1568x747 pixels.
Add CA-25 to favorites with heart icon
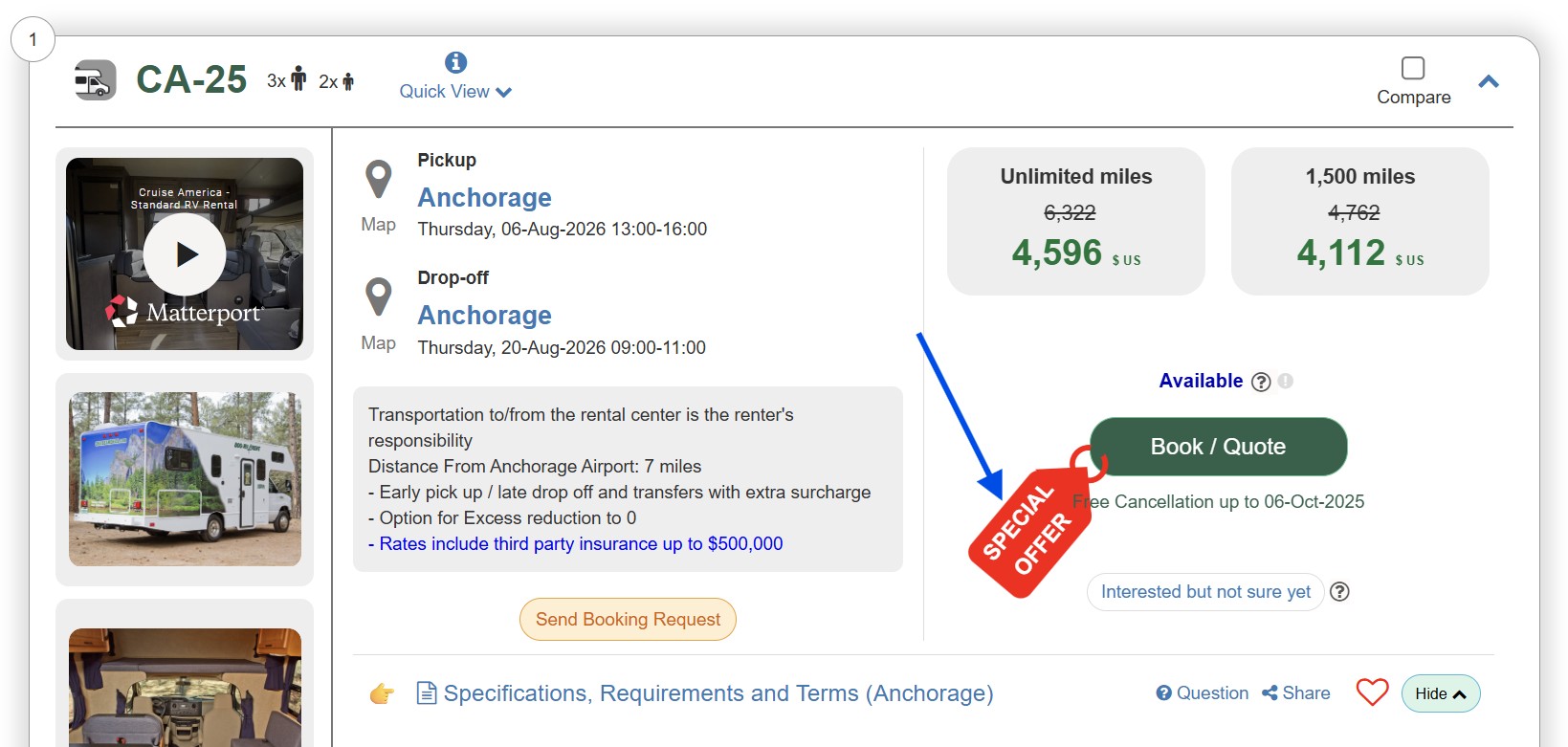[1372, 692]
